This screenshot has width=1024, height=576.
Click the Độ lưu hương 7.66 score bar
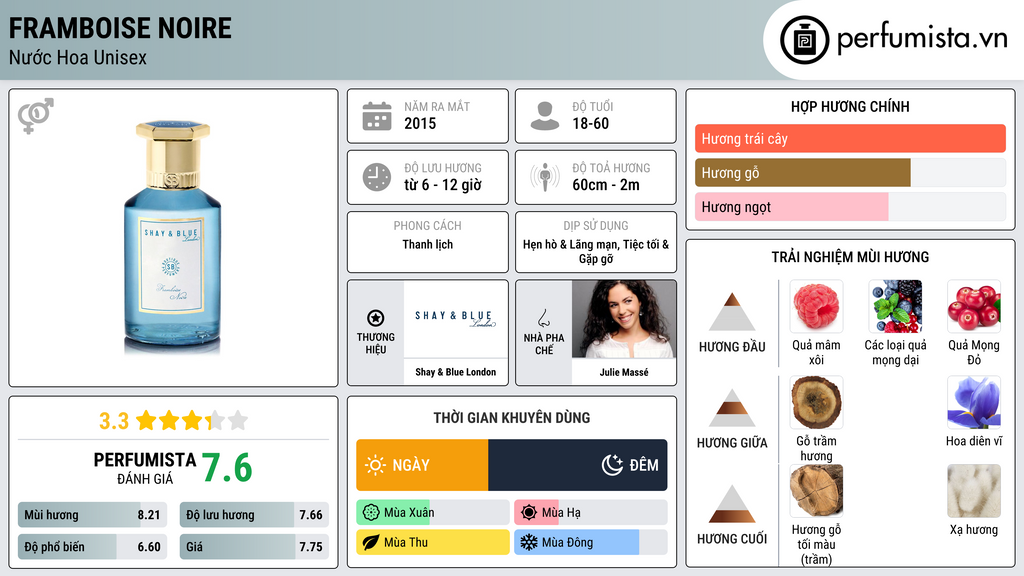coord(254,515)
